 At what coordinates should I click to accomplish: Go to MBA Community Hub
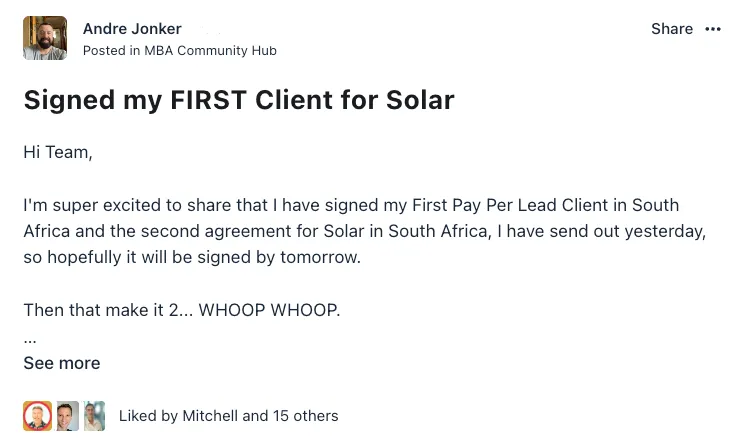[210, 50]
